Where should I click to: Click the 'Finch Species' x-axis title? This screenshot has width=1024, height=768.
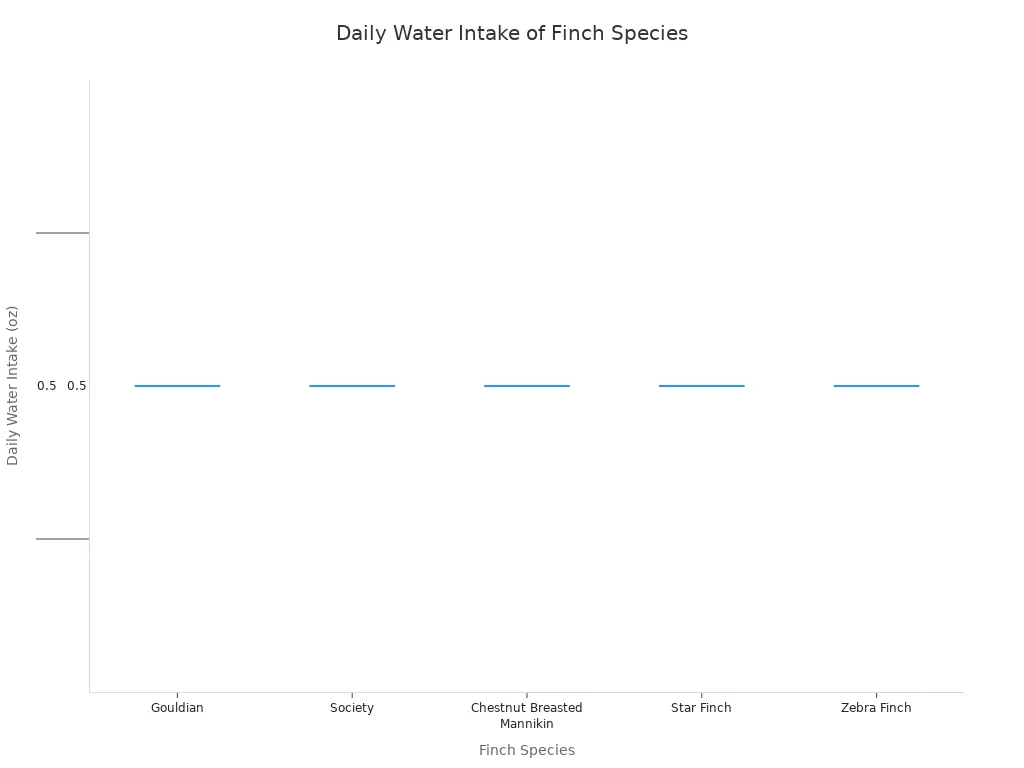(526, 750)
